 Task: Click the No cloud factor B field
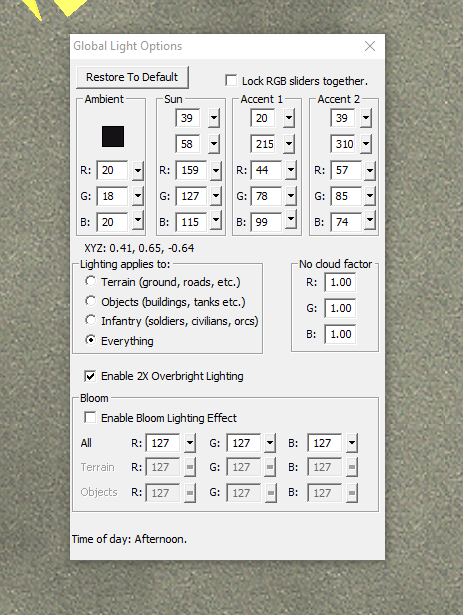(x=340, y=334)
